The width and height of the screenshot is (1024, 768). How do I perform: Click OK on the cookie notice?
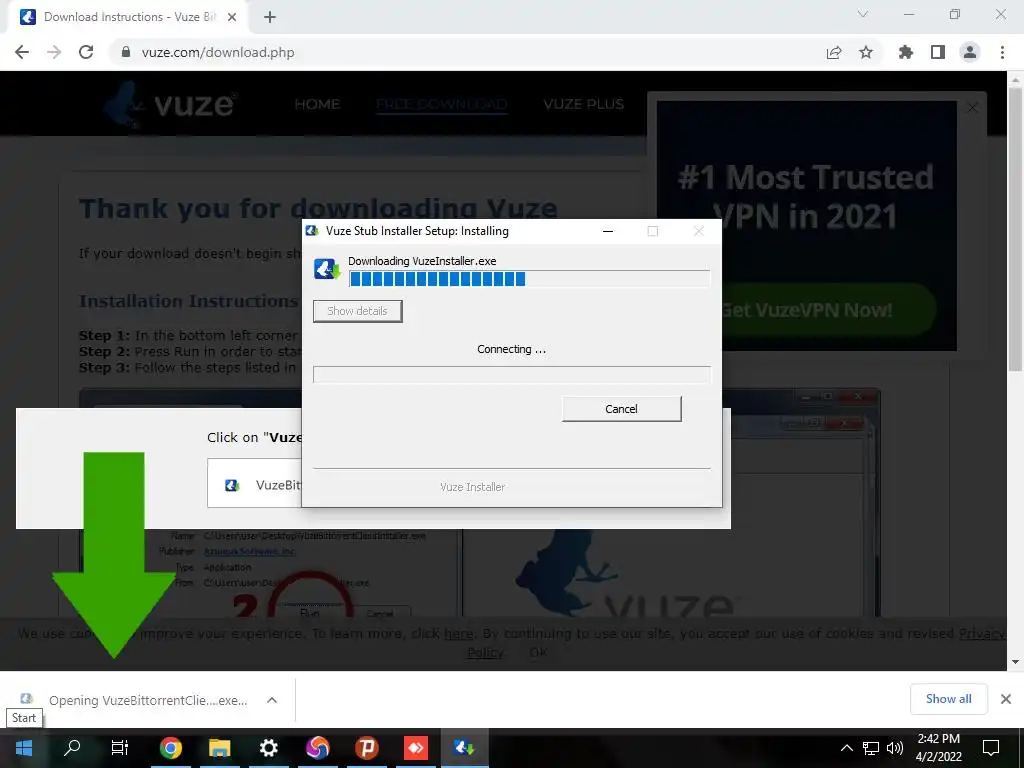click(x=538, y=652)
